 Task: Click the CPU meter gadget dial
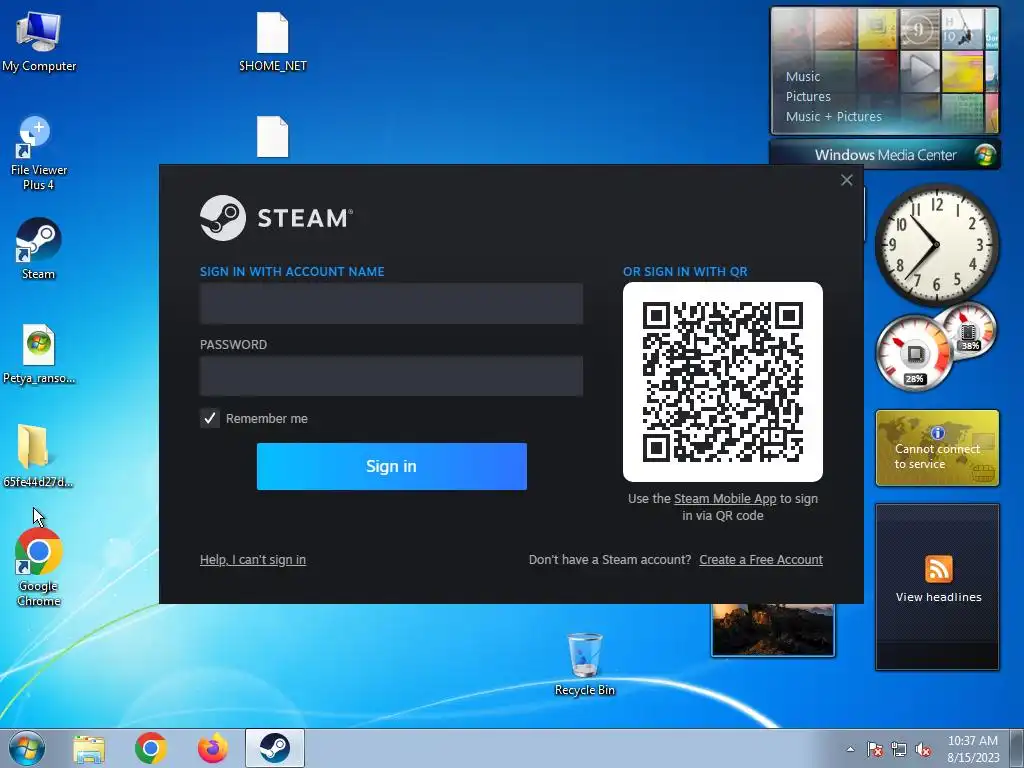click(x=914, y=353)
